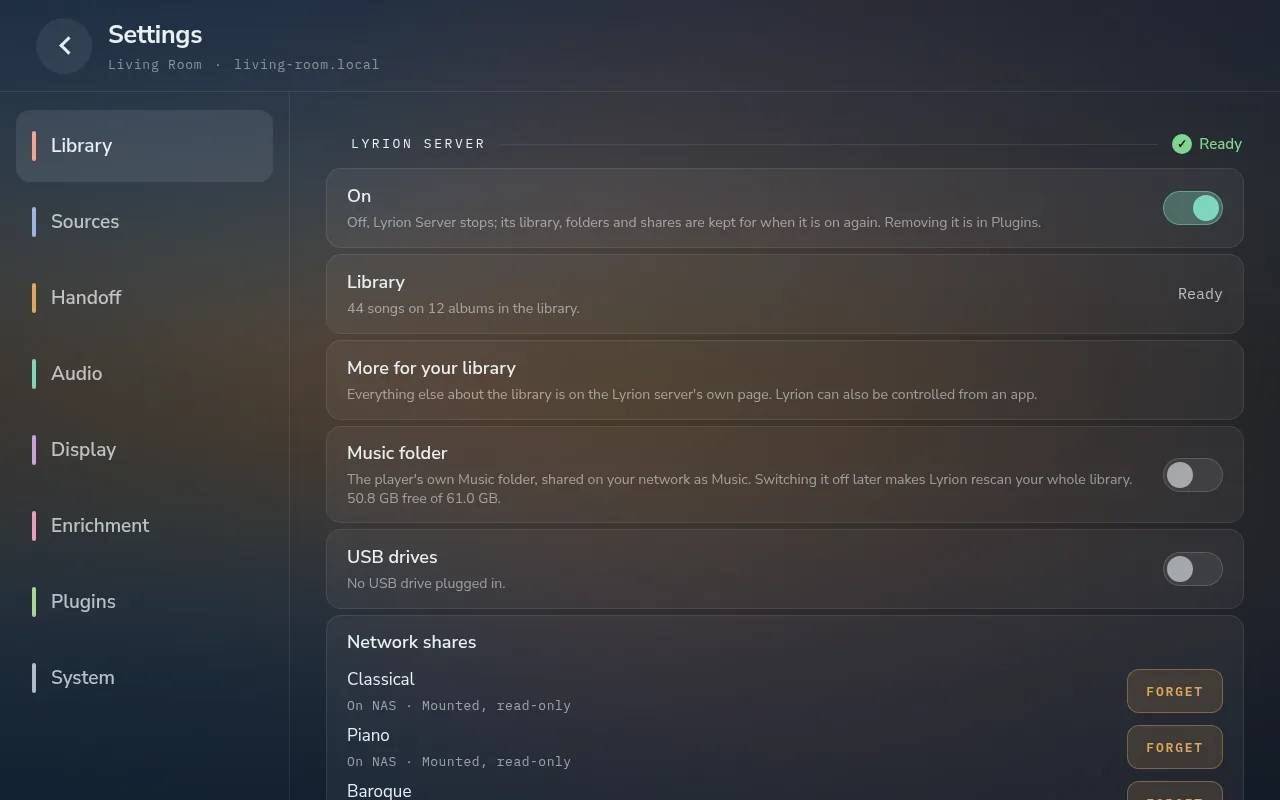Click the Network shares heading
The image size is (1280, 800).
tap(411, 642)
